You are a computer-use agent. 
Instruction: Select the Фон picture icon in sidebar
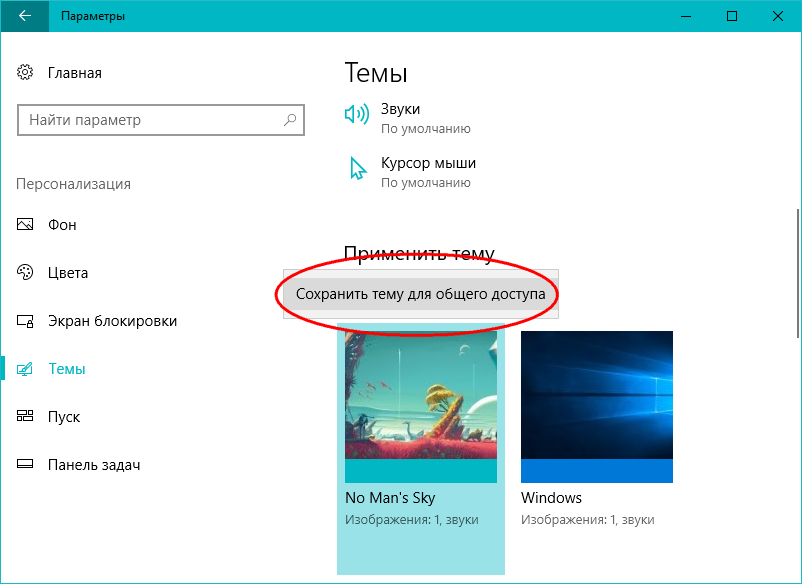(x=25, y=224)
